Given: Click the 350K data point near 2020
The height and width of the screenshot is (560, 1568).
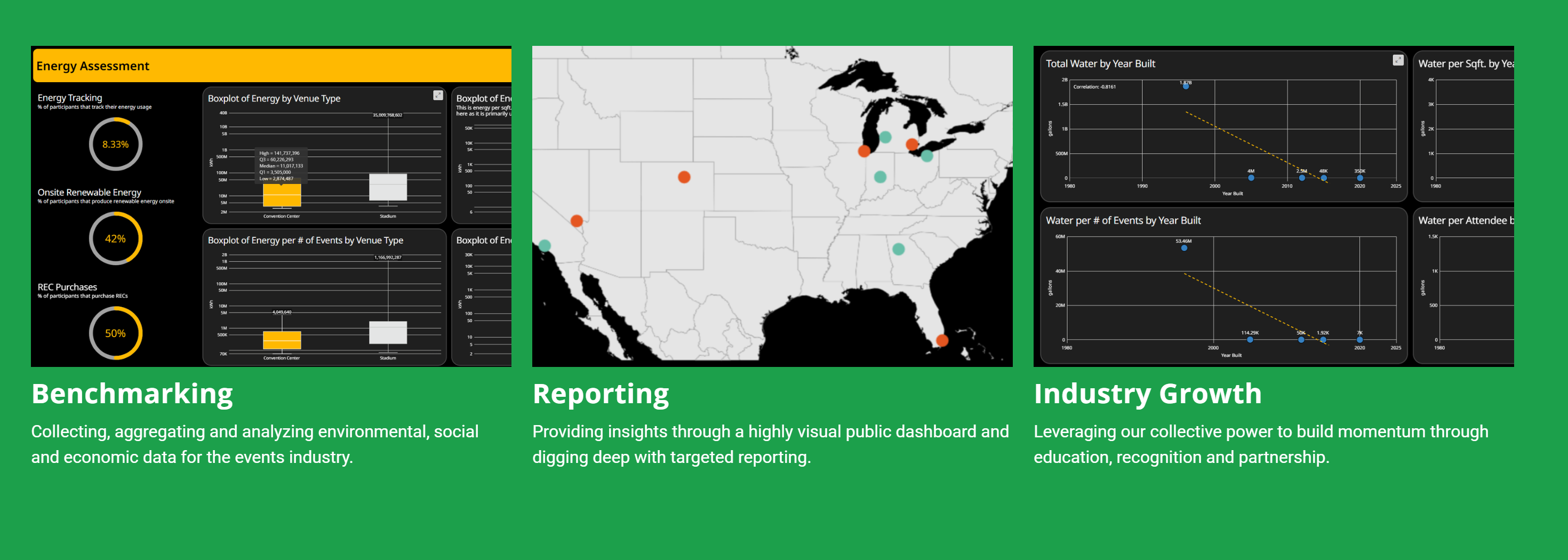Looking at the screenshot, I should pos(1359,178).
